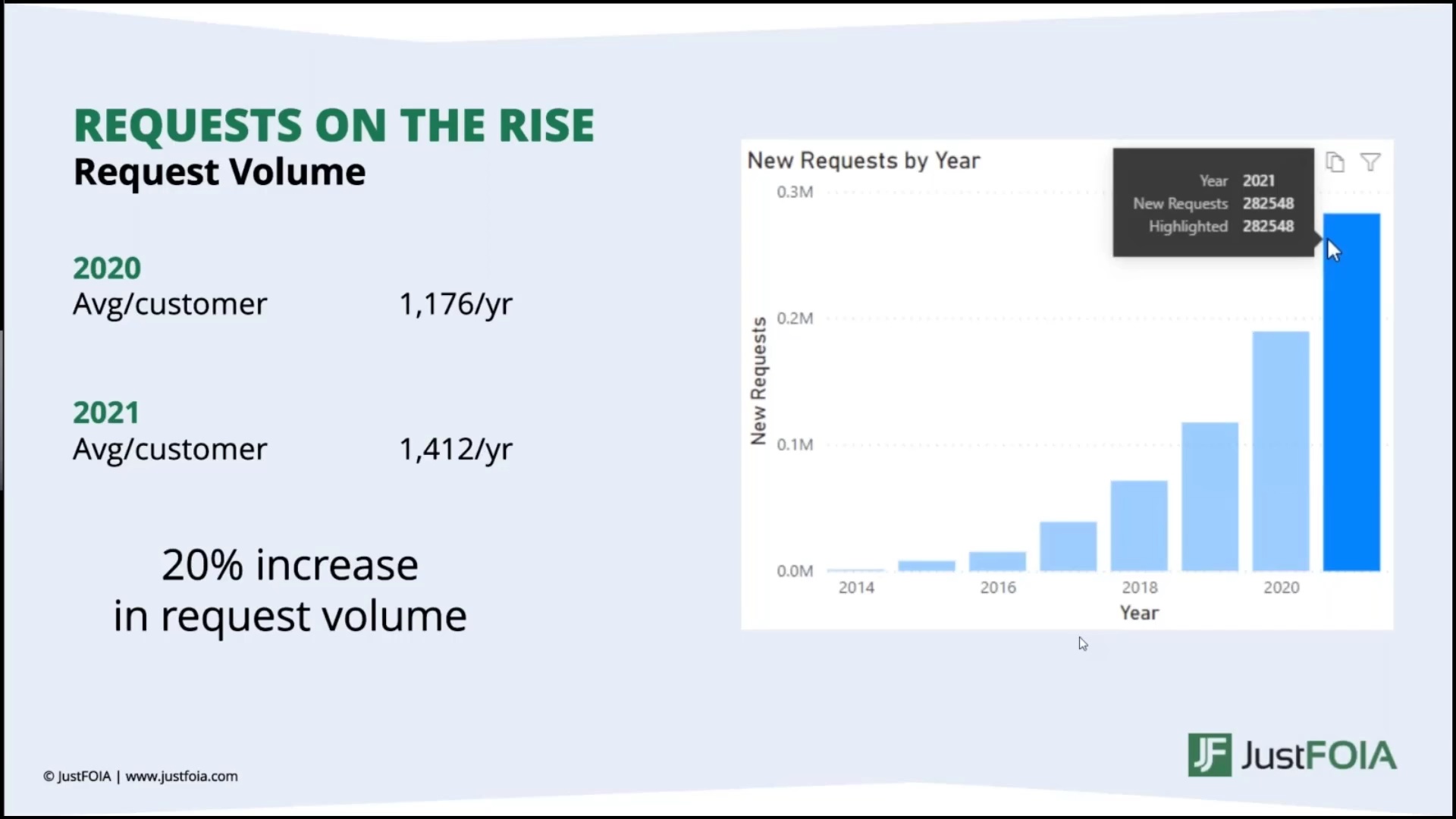
Task: Open the www.justfoia.com link in footer
Action: click(181, 776)
